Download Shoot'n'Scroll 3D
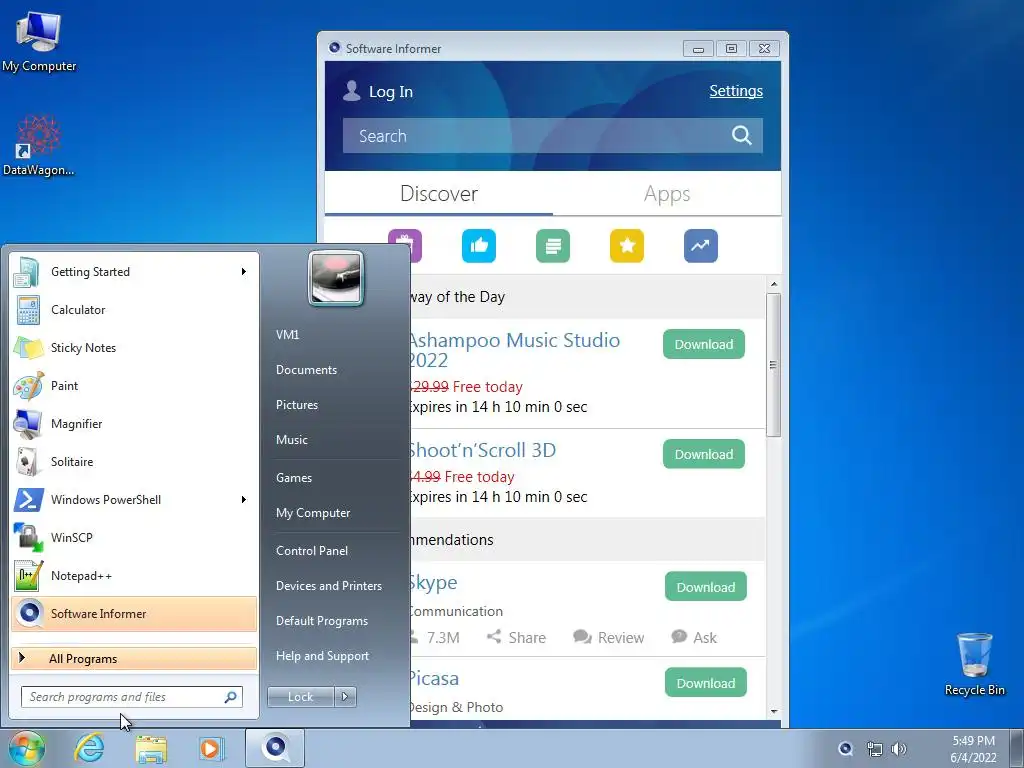The width and height of the screenshot is (1024, 768). click(703, 454)
